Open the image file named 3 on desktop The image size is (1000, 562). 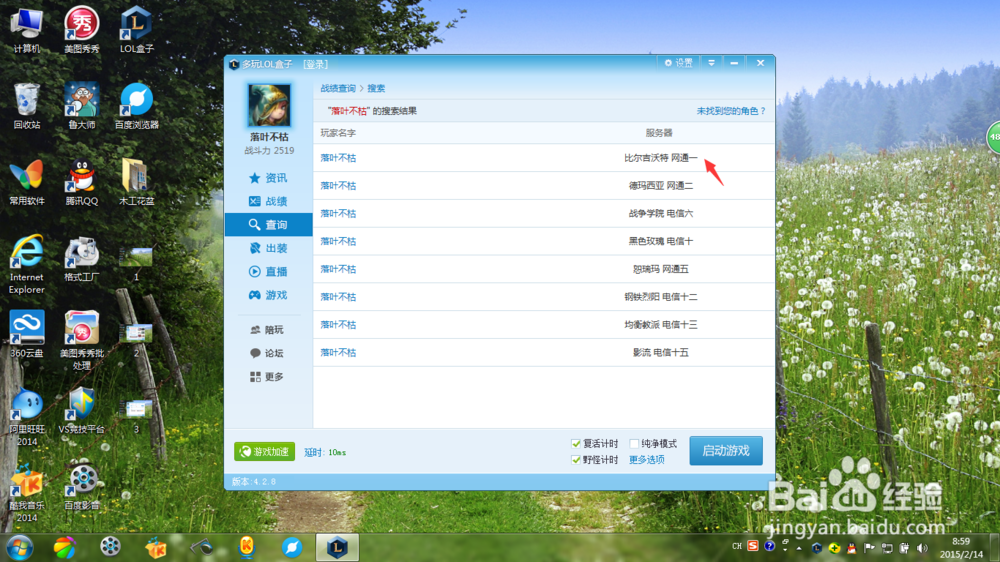[136, 416]
